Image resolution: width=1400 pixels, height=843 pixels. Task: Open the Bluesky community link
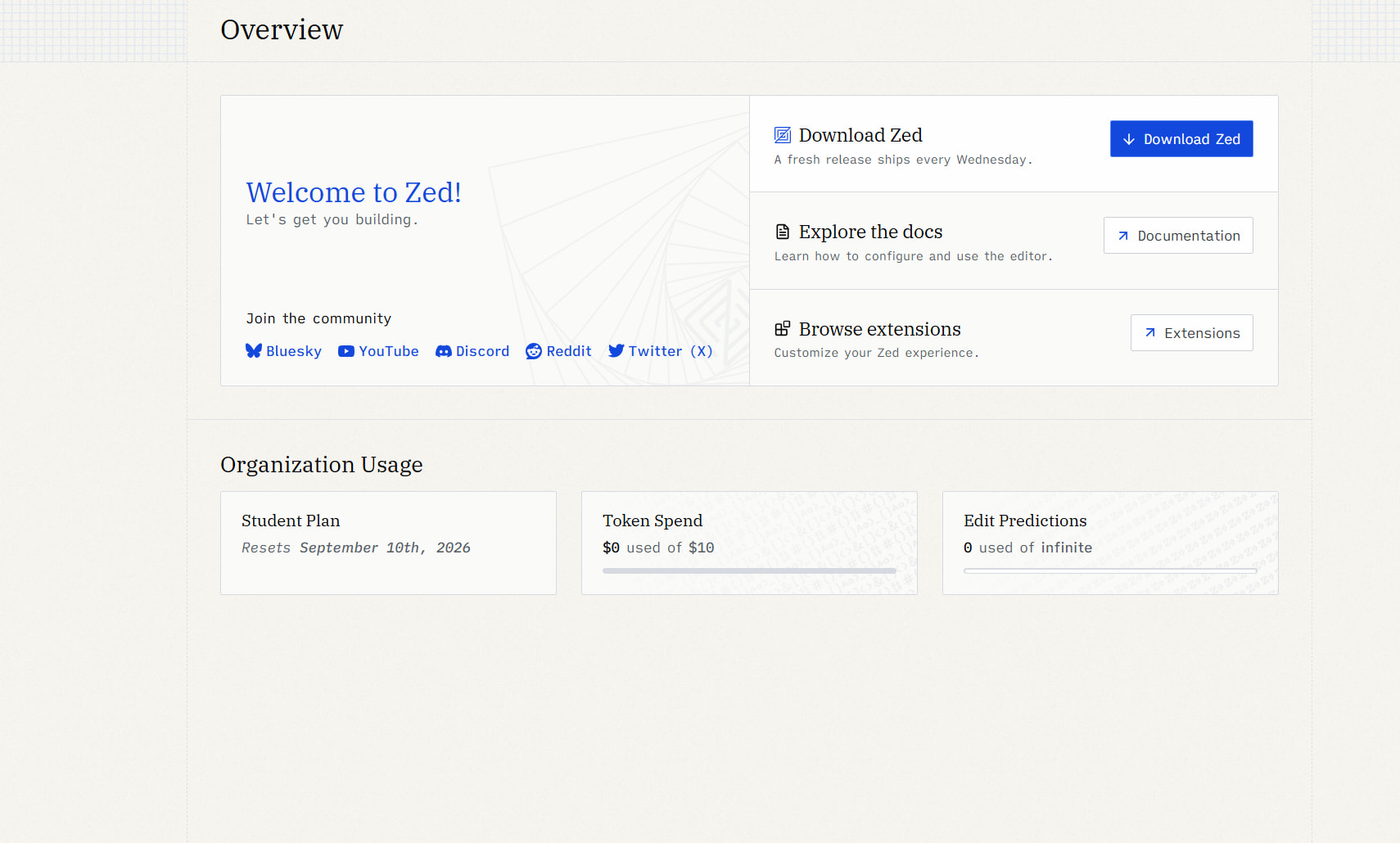[283, 351]
